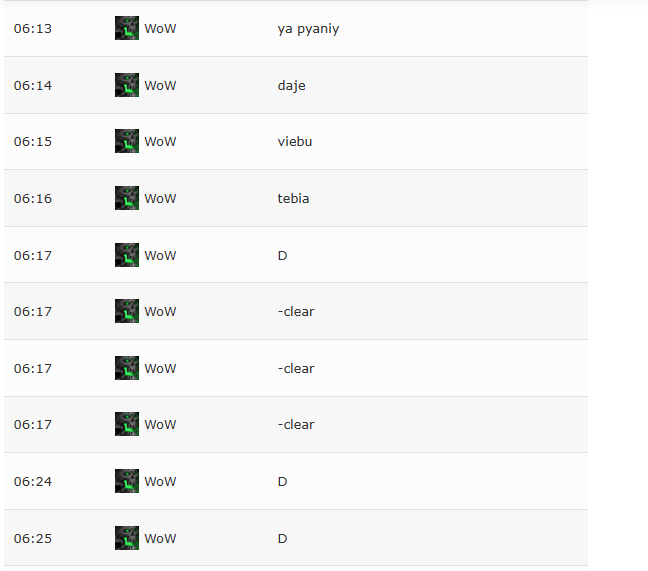Click the 06:15 timestamp
The width and height of the screenshot is (648, 571).
pos(33,141)
